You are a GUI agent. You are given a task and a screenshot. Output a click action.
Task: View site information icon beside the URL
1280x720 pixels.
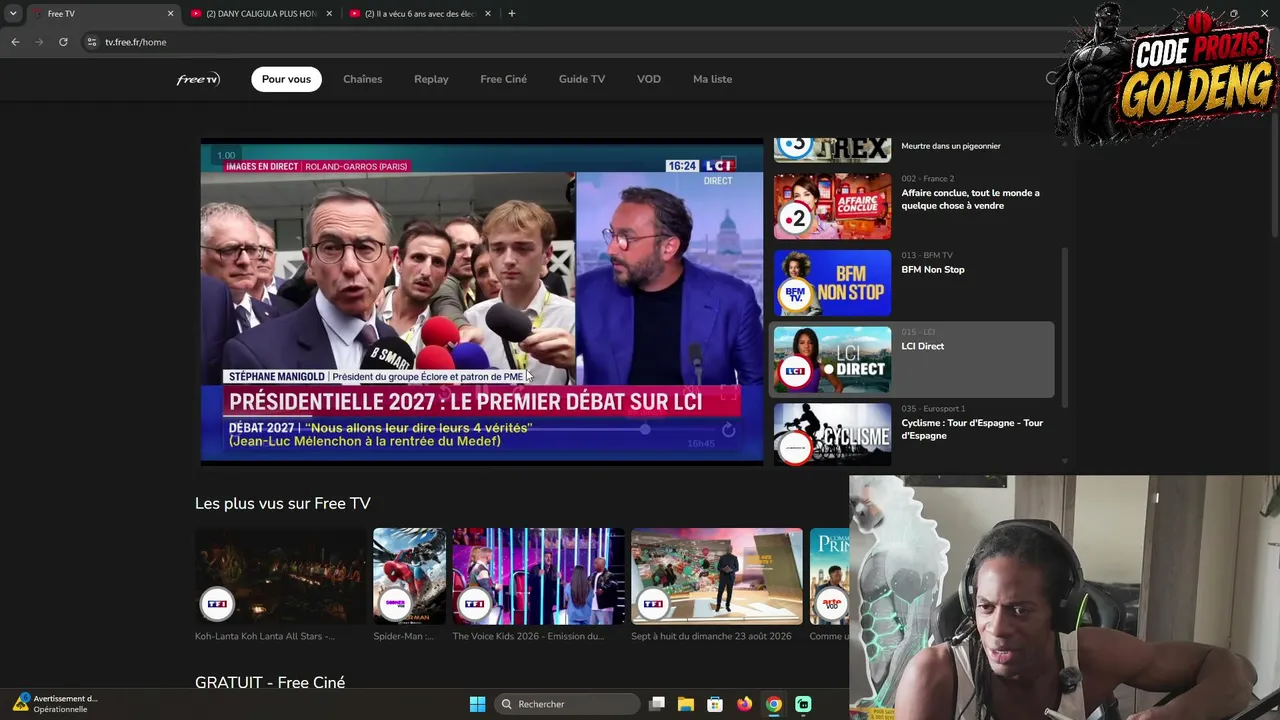pos(92,42)
